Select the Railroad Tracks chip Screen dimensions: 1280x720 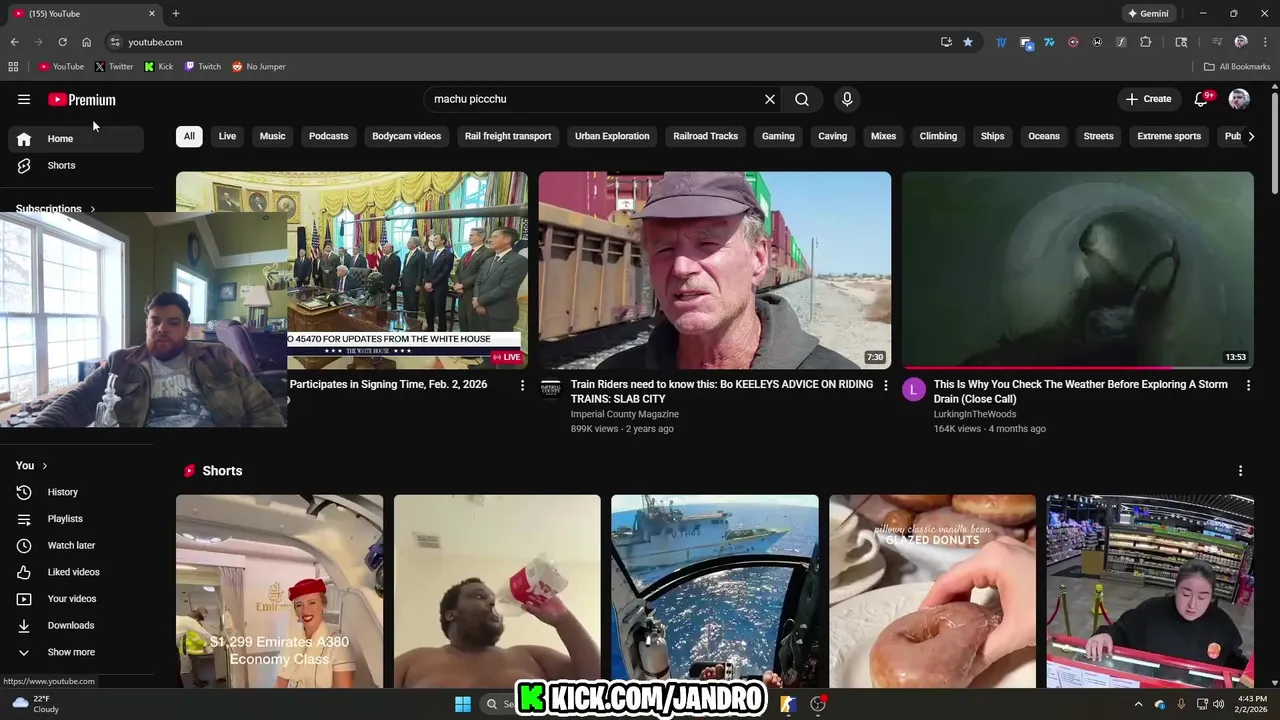pyautogui.click(x=705, y=136)
